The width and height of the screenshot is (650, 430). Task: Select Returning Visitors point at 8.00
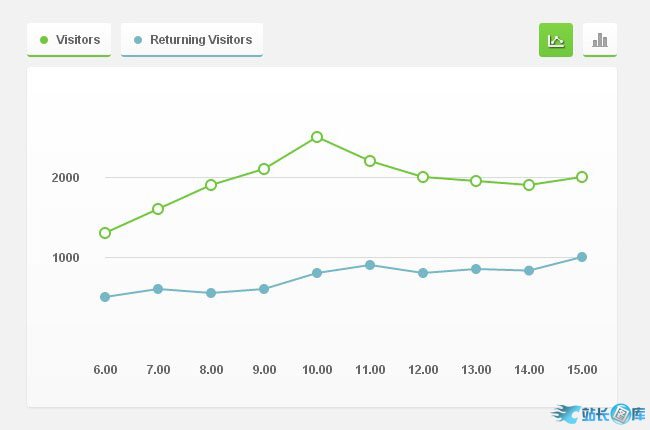[x=211, y=293]
